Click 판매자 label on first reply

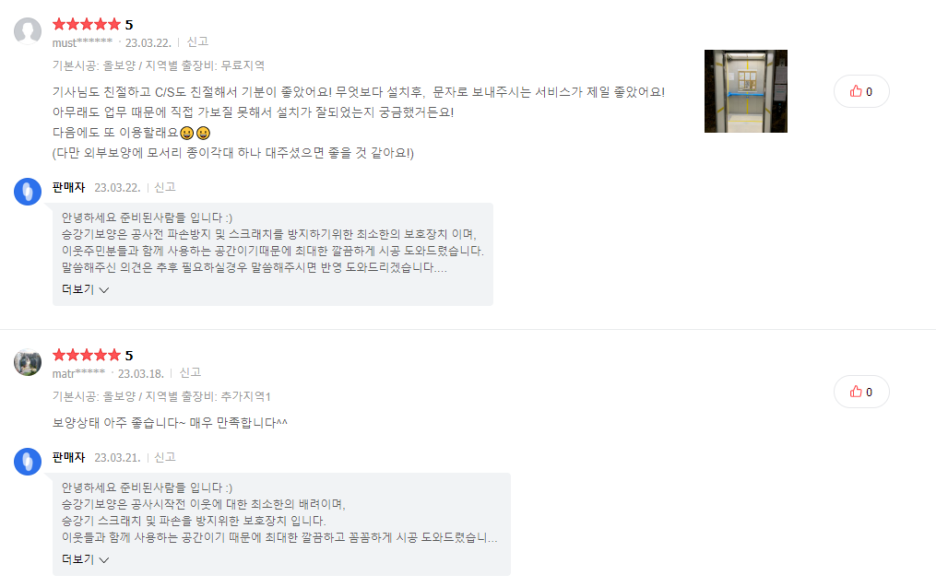pyautogui.click(x=69, y=188)
